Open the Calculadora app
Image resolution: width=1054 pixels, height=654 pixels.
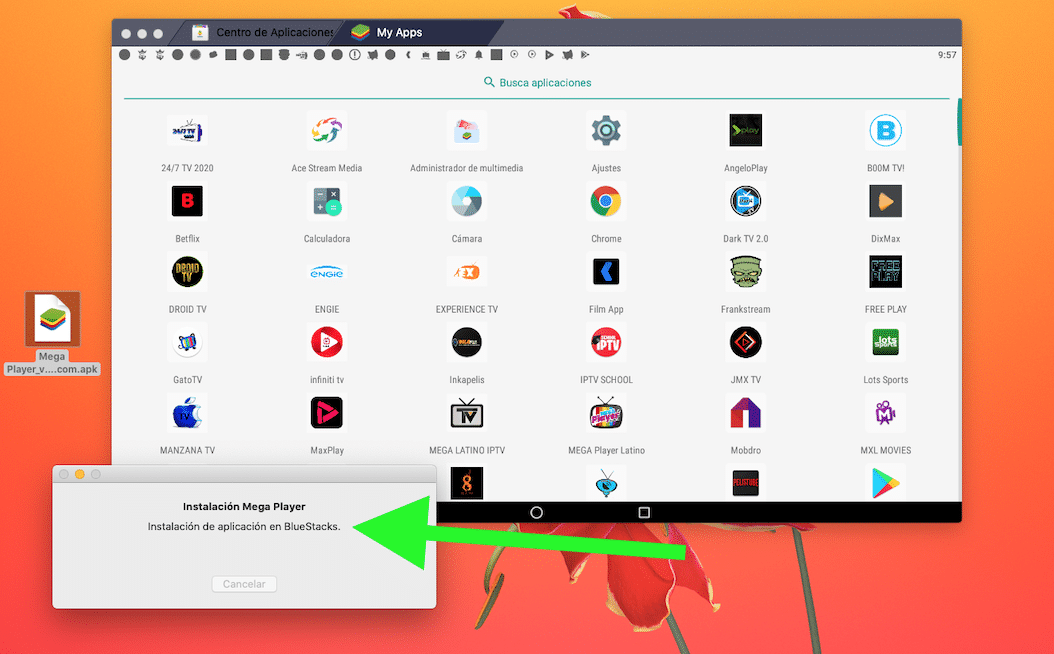point(327,201)
